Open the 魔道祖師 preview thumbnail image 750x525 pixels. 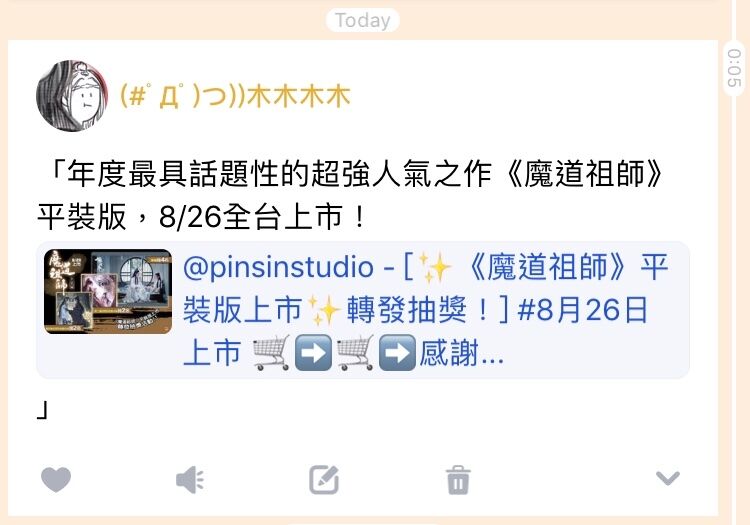coord(108,291)
